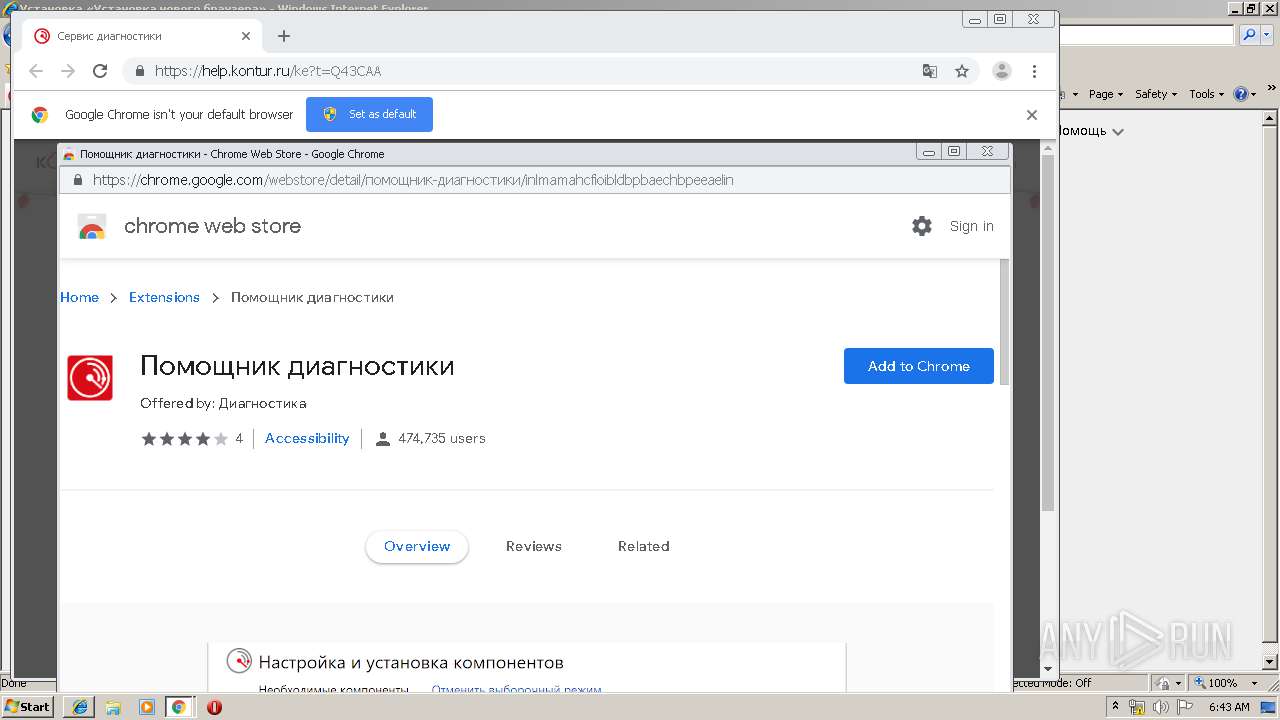Open Internet Explorer from the taskbar
This screenshot has width=1280, height=720.
click(x=79, y=707)
